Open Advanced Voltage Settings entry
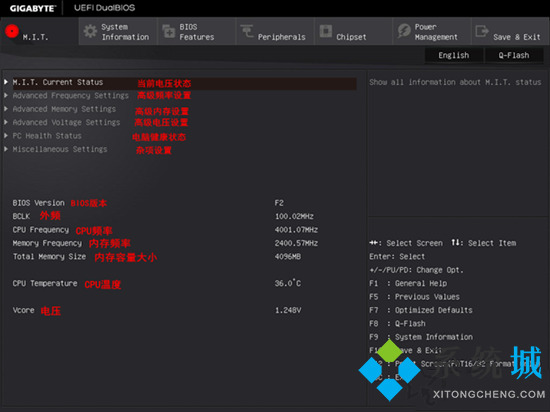This screenshot has height=412, width=550. tap(66, 122)
